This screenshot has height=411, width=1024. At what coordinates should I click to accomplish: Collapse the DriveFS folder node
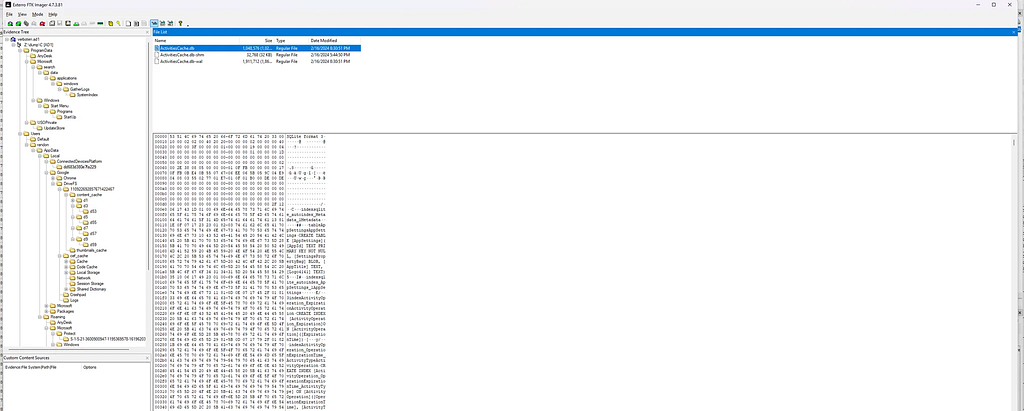pos(52,184)
